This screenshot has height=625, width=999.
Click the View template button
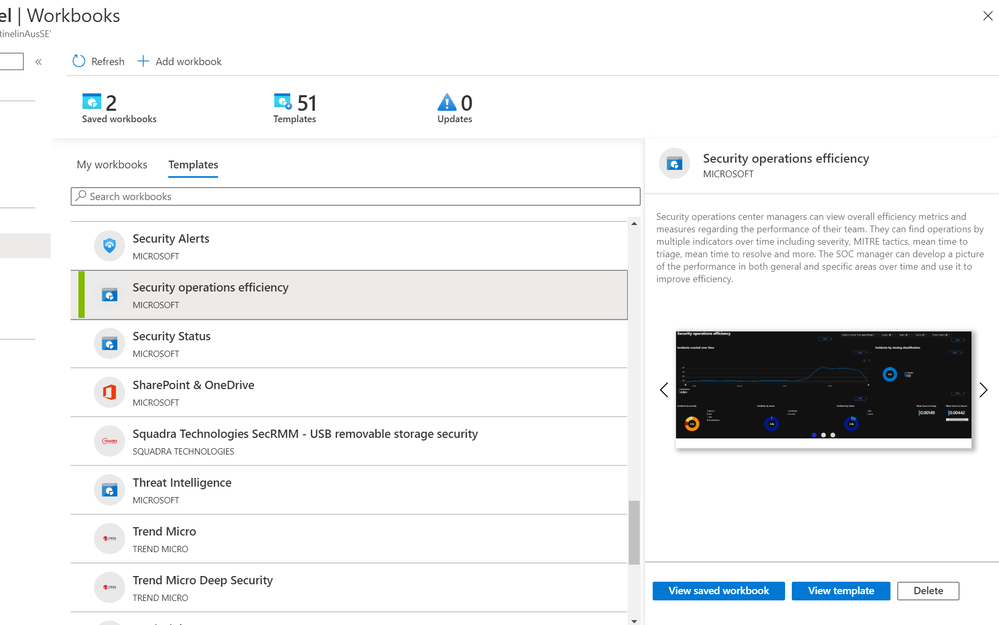[841, 591]
